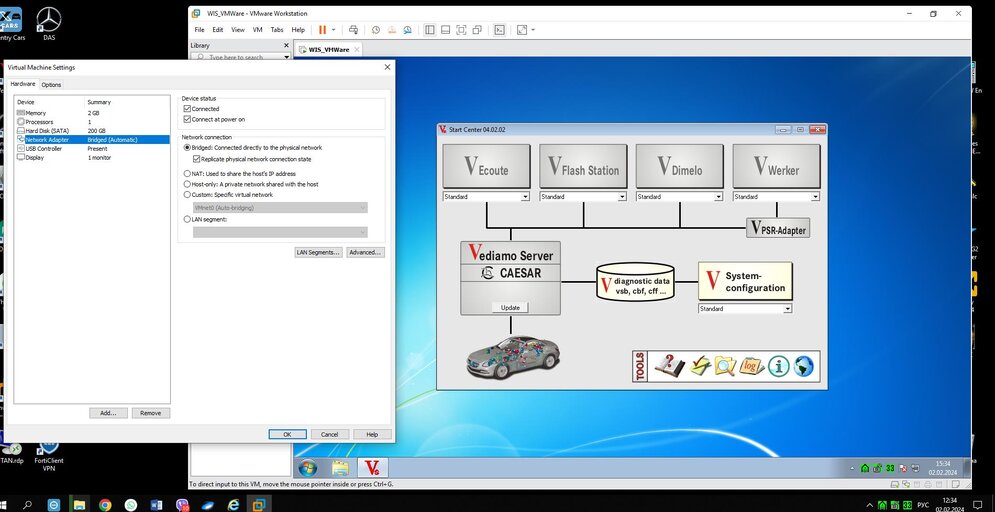Open the Edit menu in VMware

click(218, 30)
